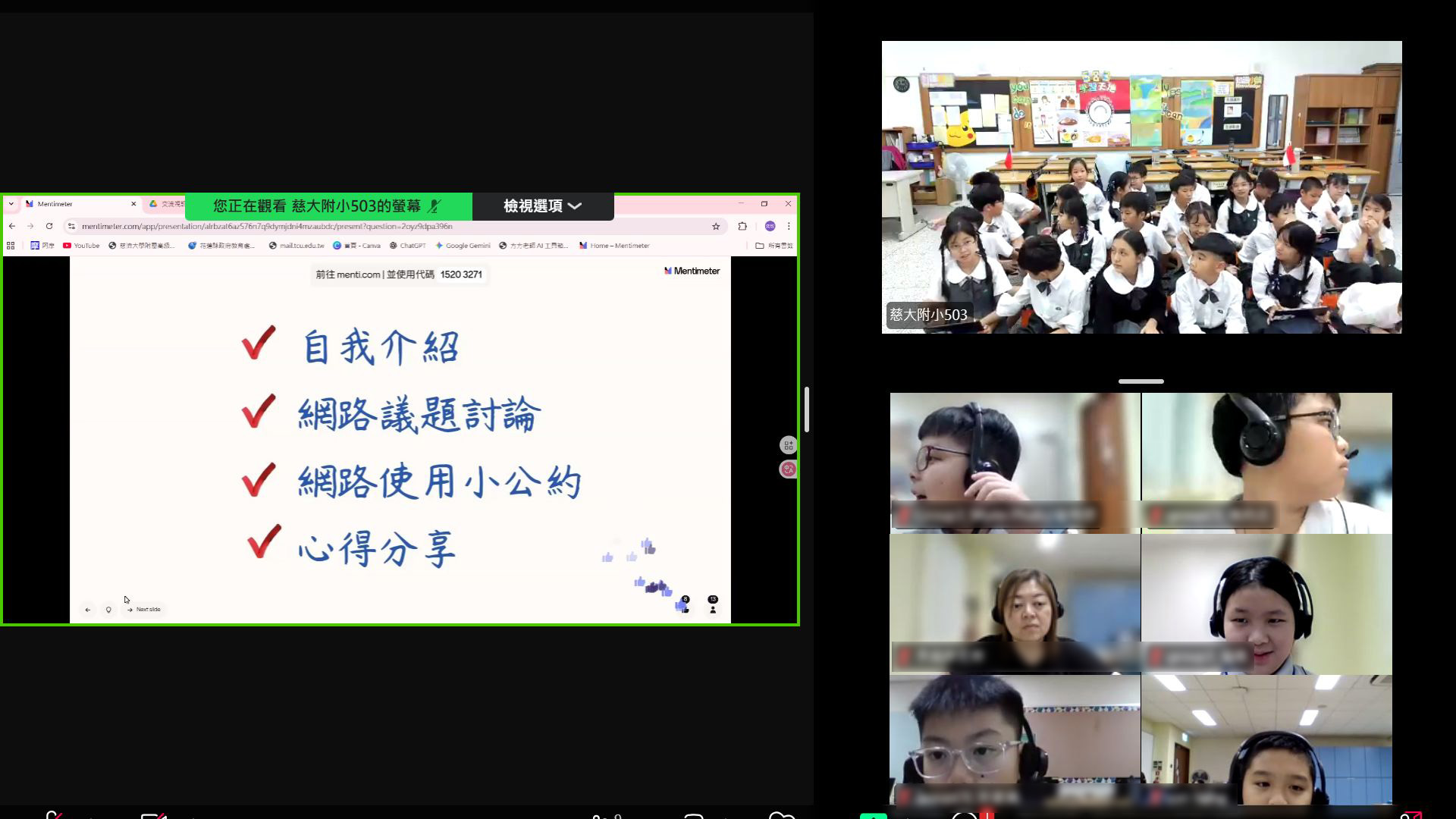Screen dimensions: 1456x819
Task: Click the browser back arrow
Action: click(11, 226)
